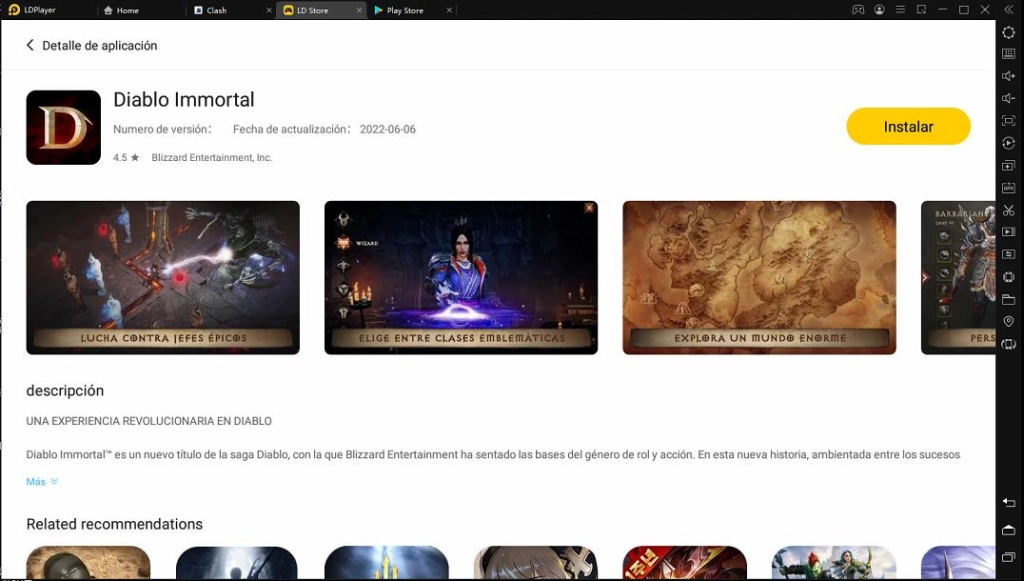Screen dimensions: 1024x581
Task: Open the synchronizer sidebar icon
Action: (1008, 254)
